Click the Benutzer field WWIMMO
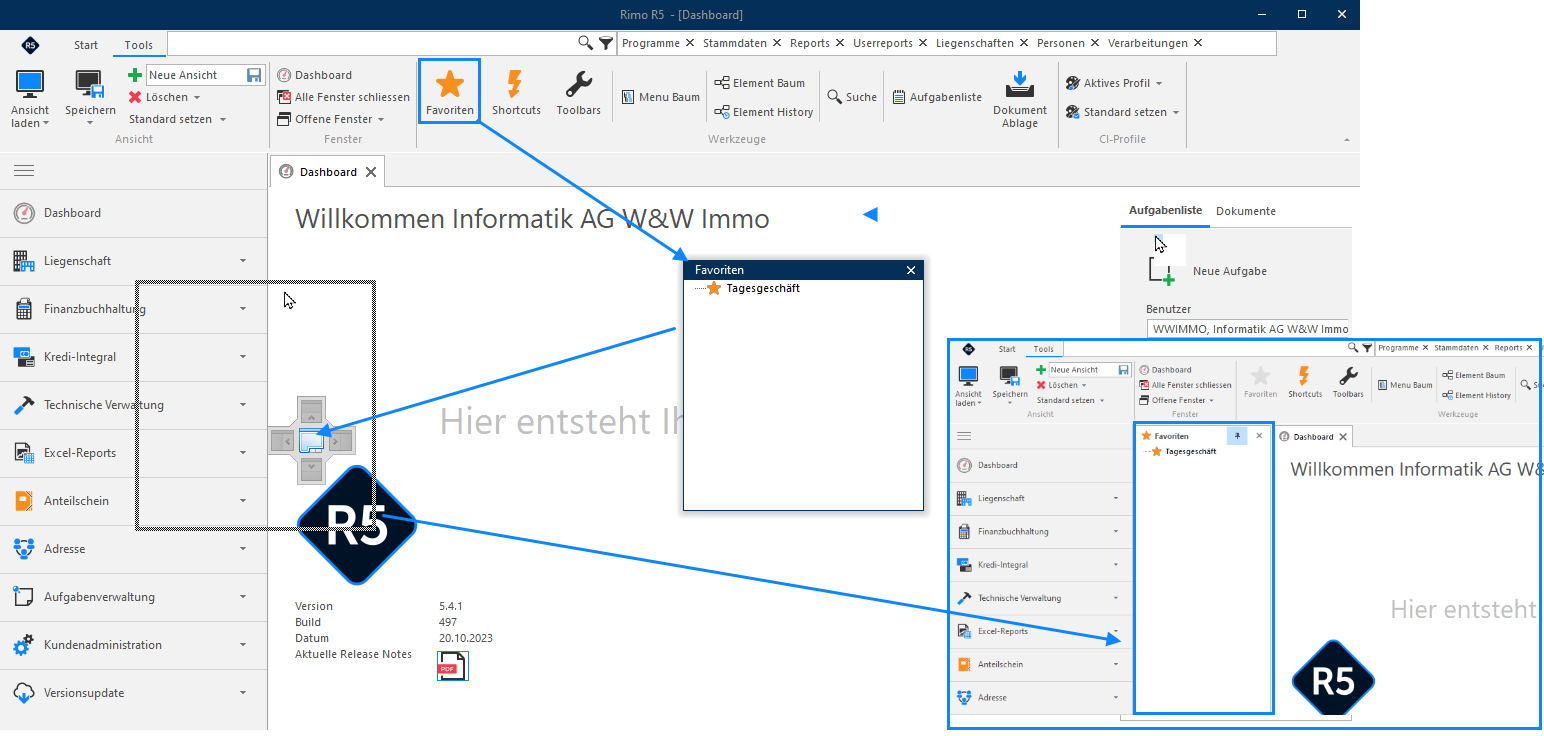 tap(1247, 329)
